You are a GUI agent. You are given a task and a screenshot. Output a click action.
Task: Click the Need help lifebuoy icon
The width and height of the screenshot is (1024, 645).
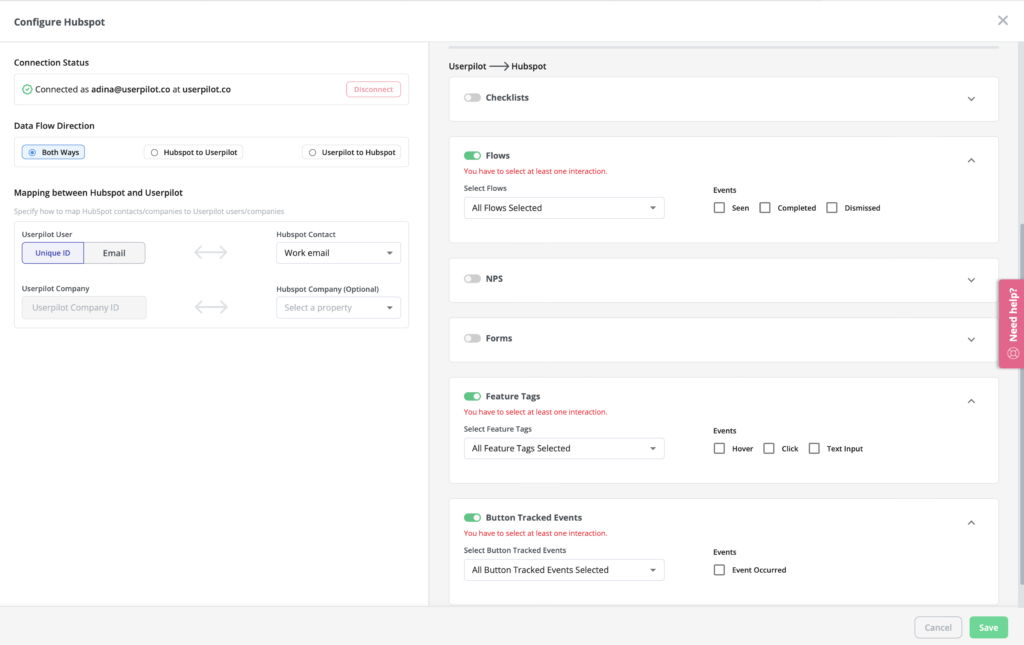pyautogui.click(x=1013, y=353)
